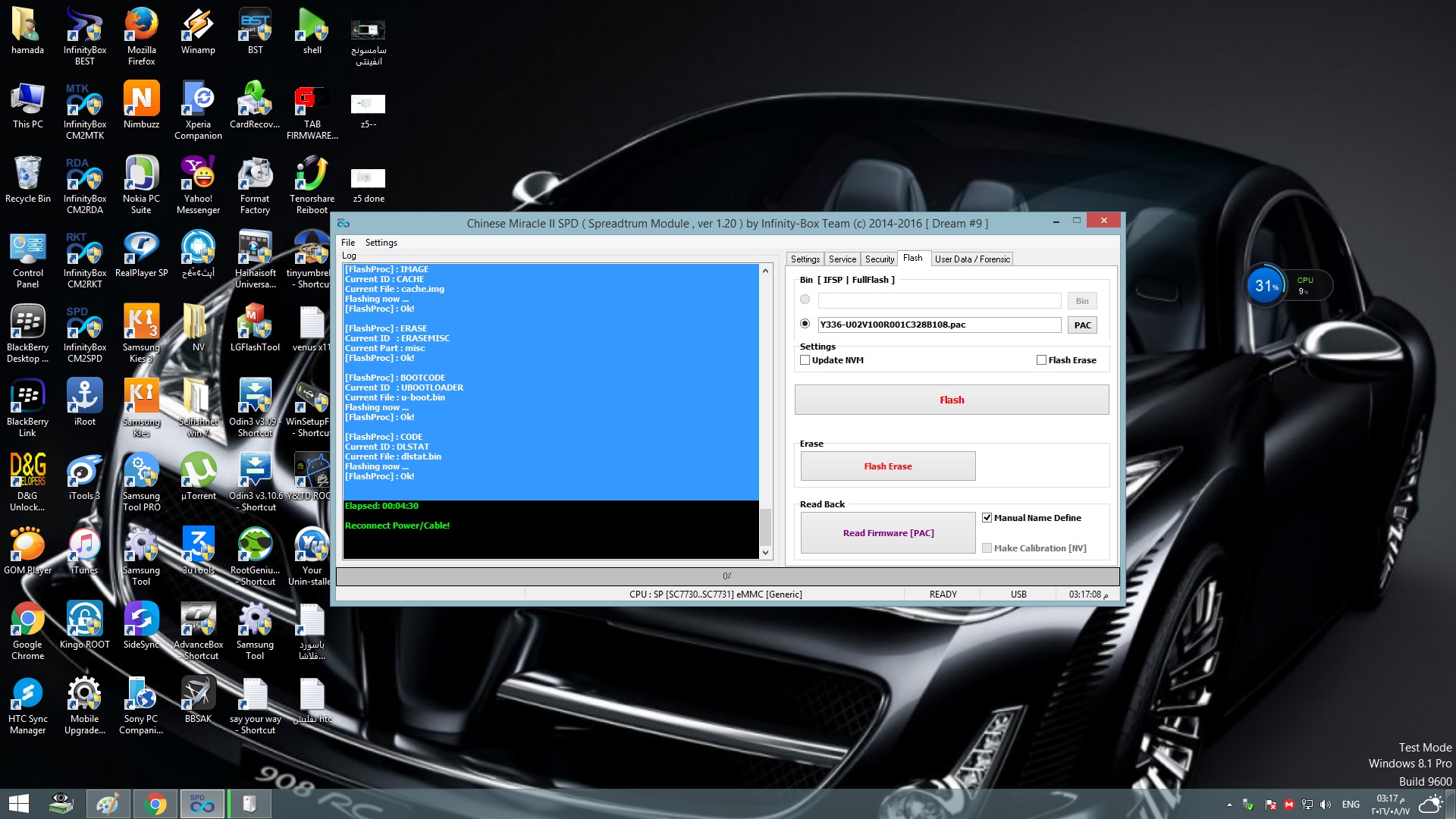Screen dimensions: 1456x819
Task: Enable the Update NVM checkbox
Action: tap(805, 360)
